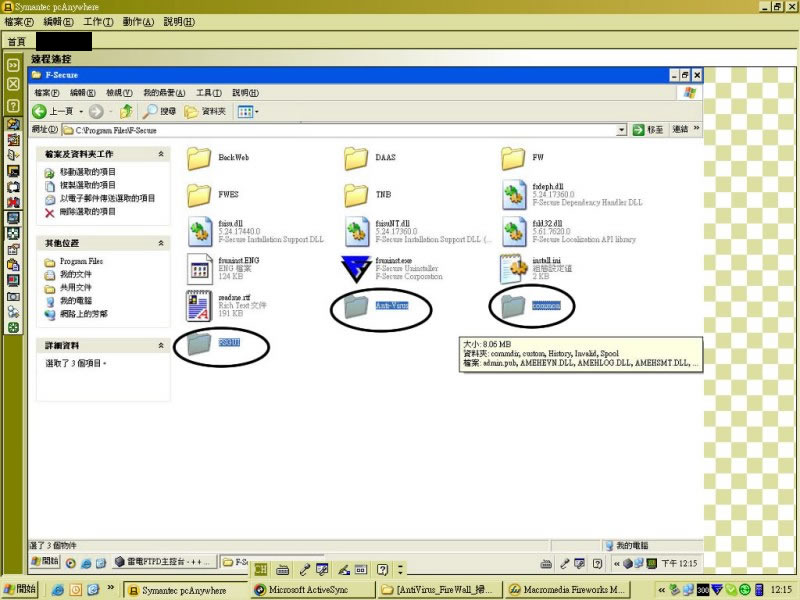
Task: Click 移動選取的項目 task link
Action: (x=87, y=172)
